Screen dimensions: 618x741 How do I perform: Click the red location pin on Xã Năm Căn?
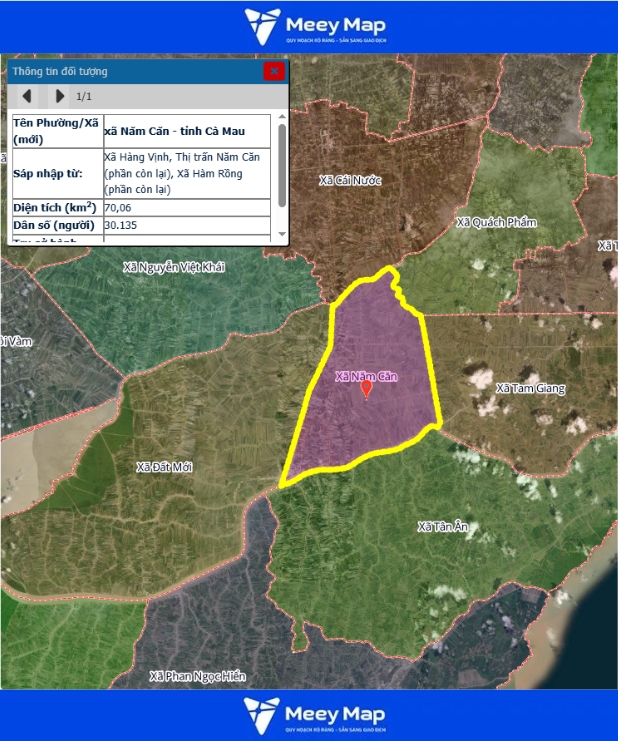pyautogui.click(x=366, y=389)
